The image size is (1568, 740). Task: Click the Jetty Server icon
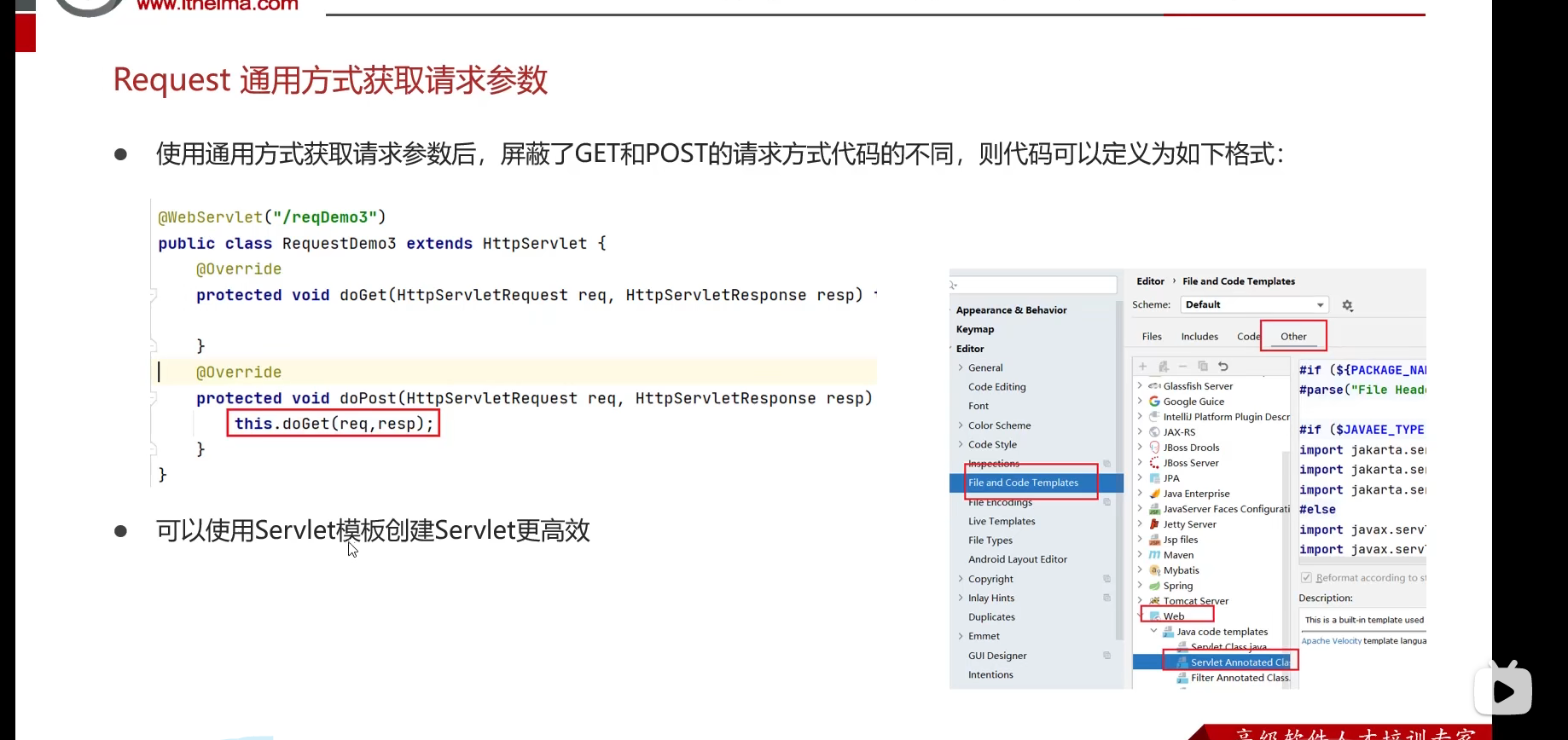[1154, 524]
